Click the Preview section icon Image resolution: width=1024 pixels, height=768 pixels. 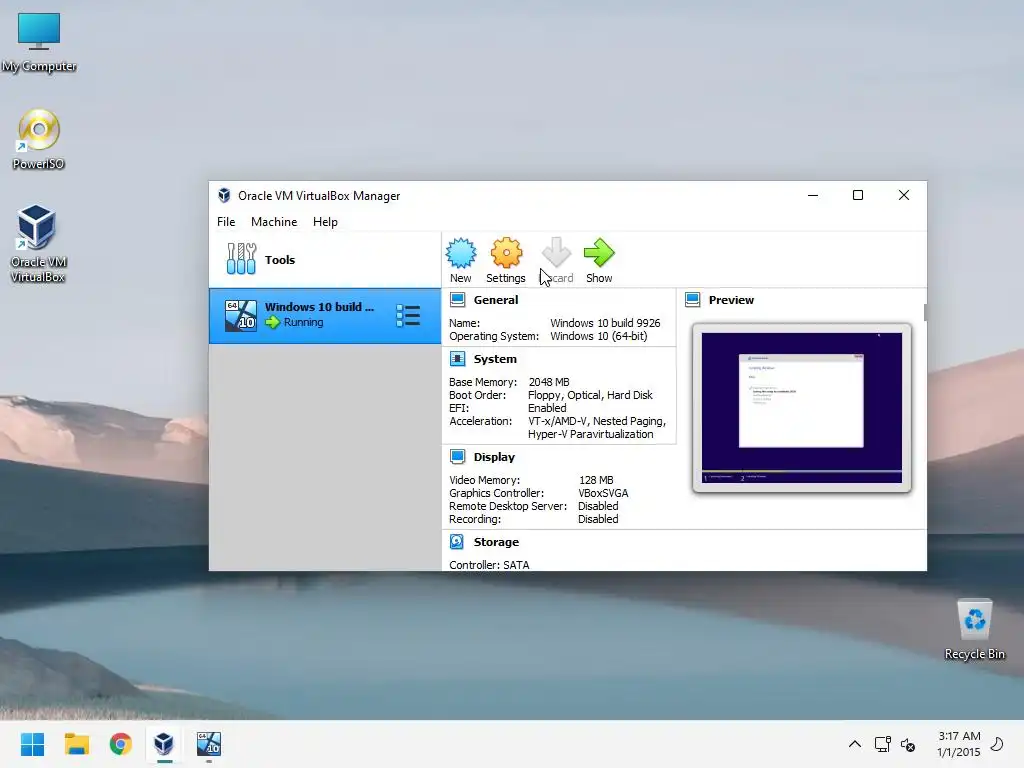pyautogui.click(x=692, y=300)
